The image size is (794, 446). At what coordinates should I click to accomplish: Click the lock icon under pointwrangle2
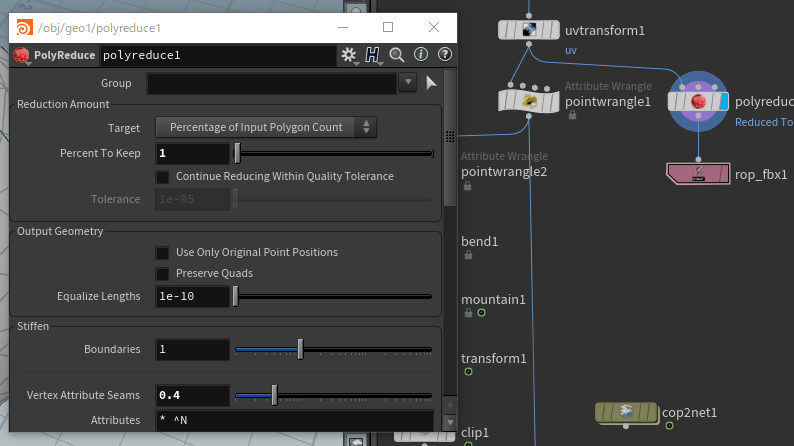point(467,186)
